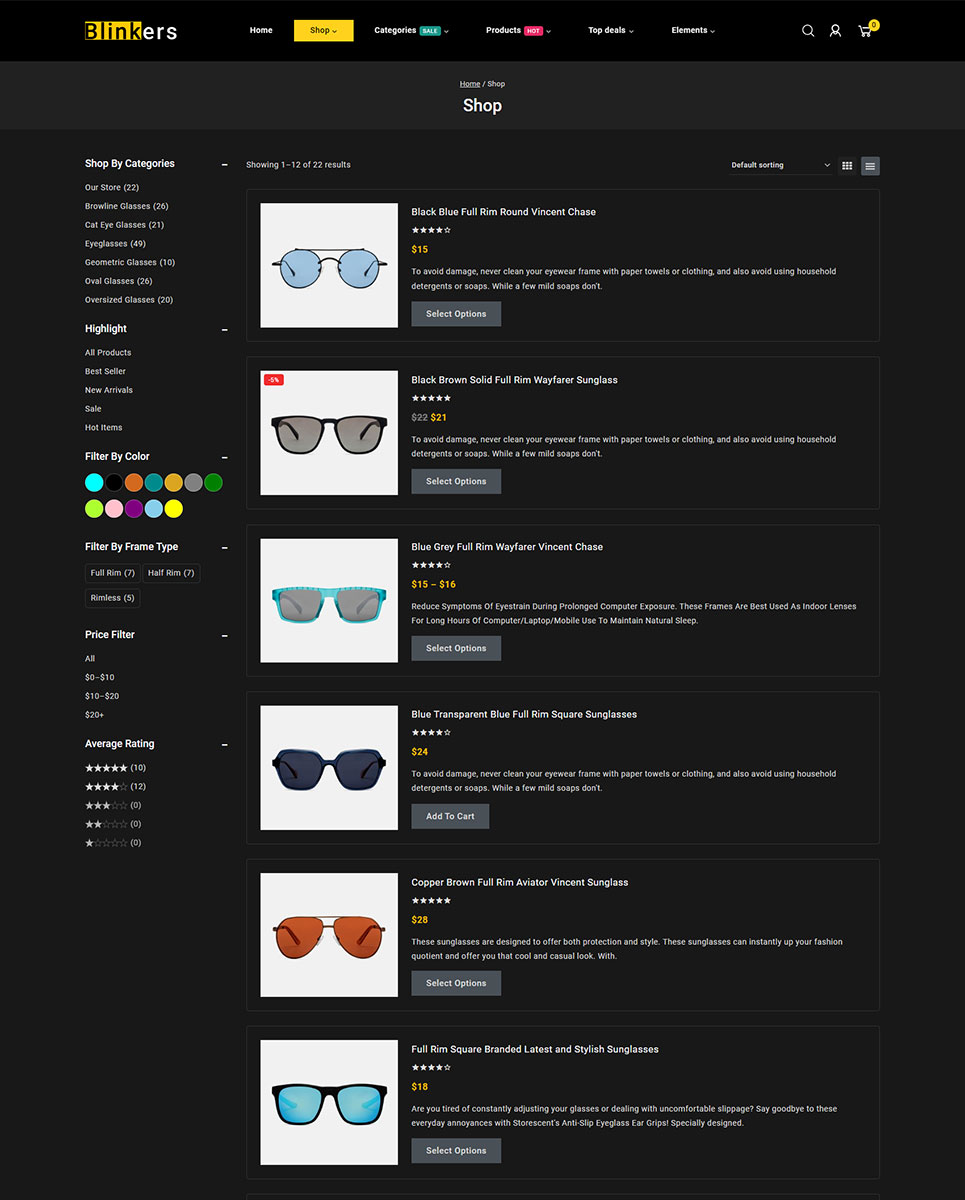Image resolution: width=965 pixels, height=1200 pixels.
Task: Click the user account icon
Action: pos(835,31)
